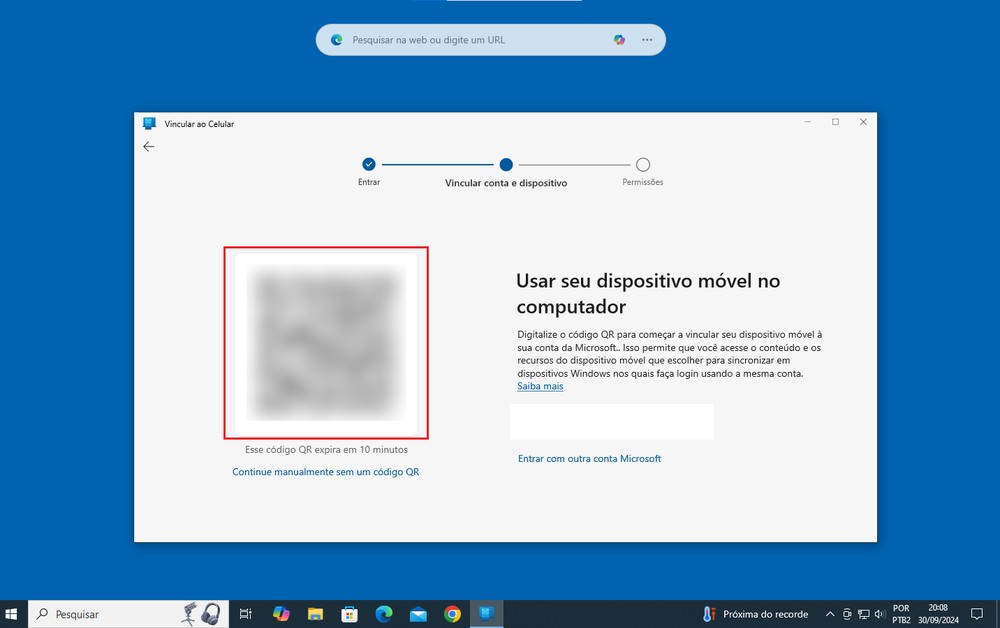Viewport: 1000px width, 628px height.
Task: Open Microsoft Edge from the taskbar
Action: (384, 613)
